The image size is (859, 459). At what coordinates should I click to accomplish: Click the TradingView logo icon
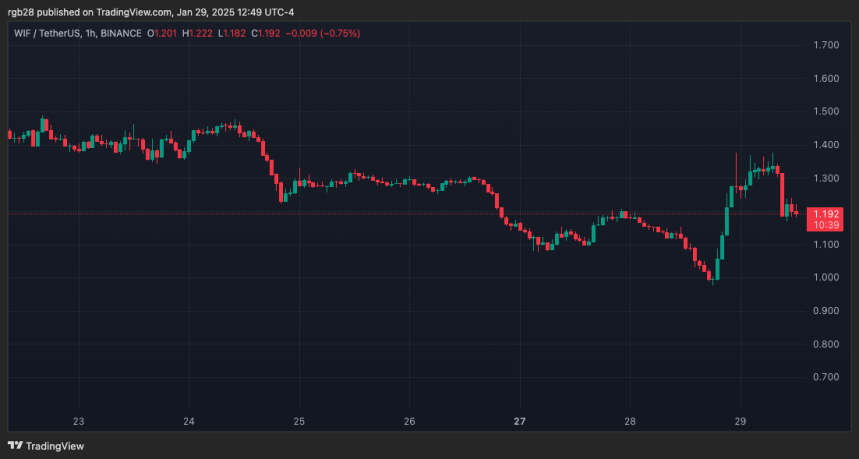coord(15,446)
